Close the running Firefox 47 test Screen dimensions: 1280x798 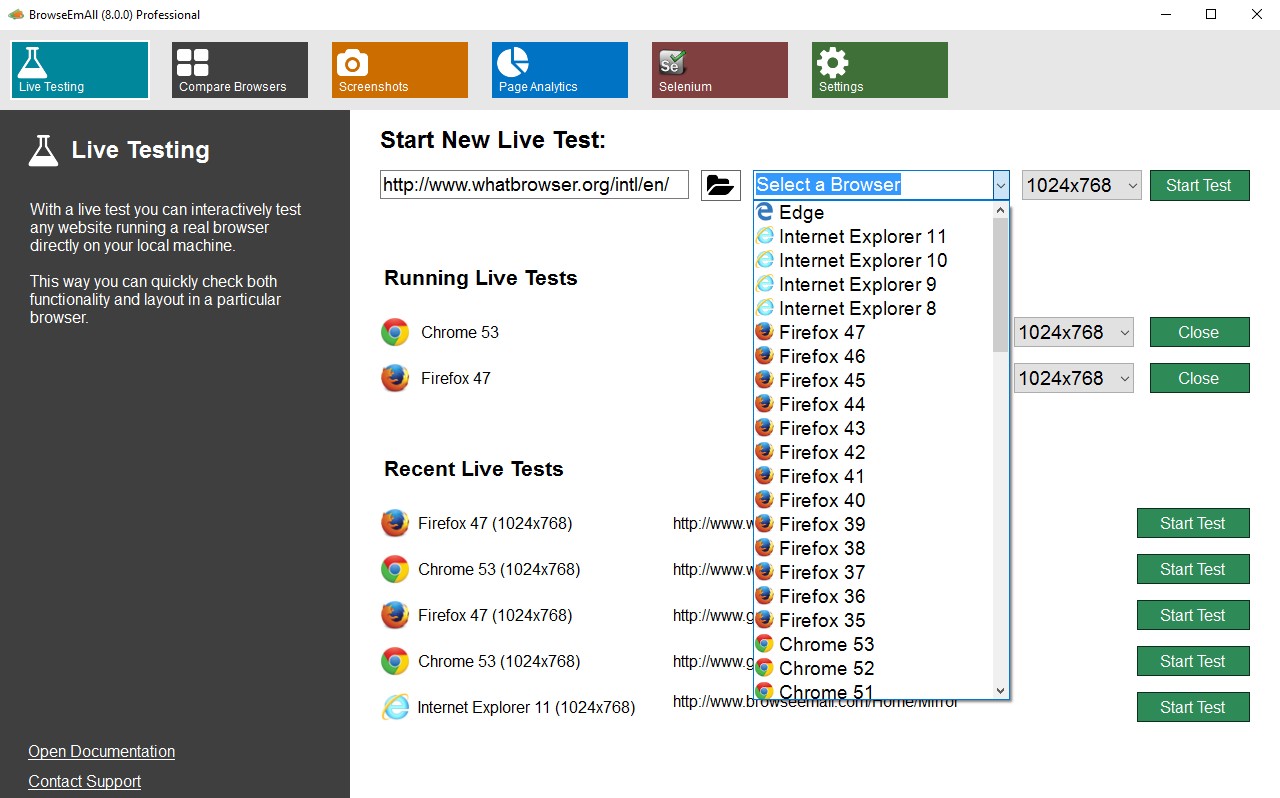[1199, 378]
